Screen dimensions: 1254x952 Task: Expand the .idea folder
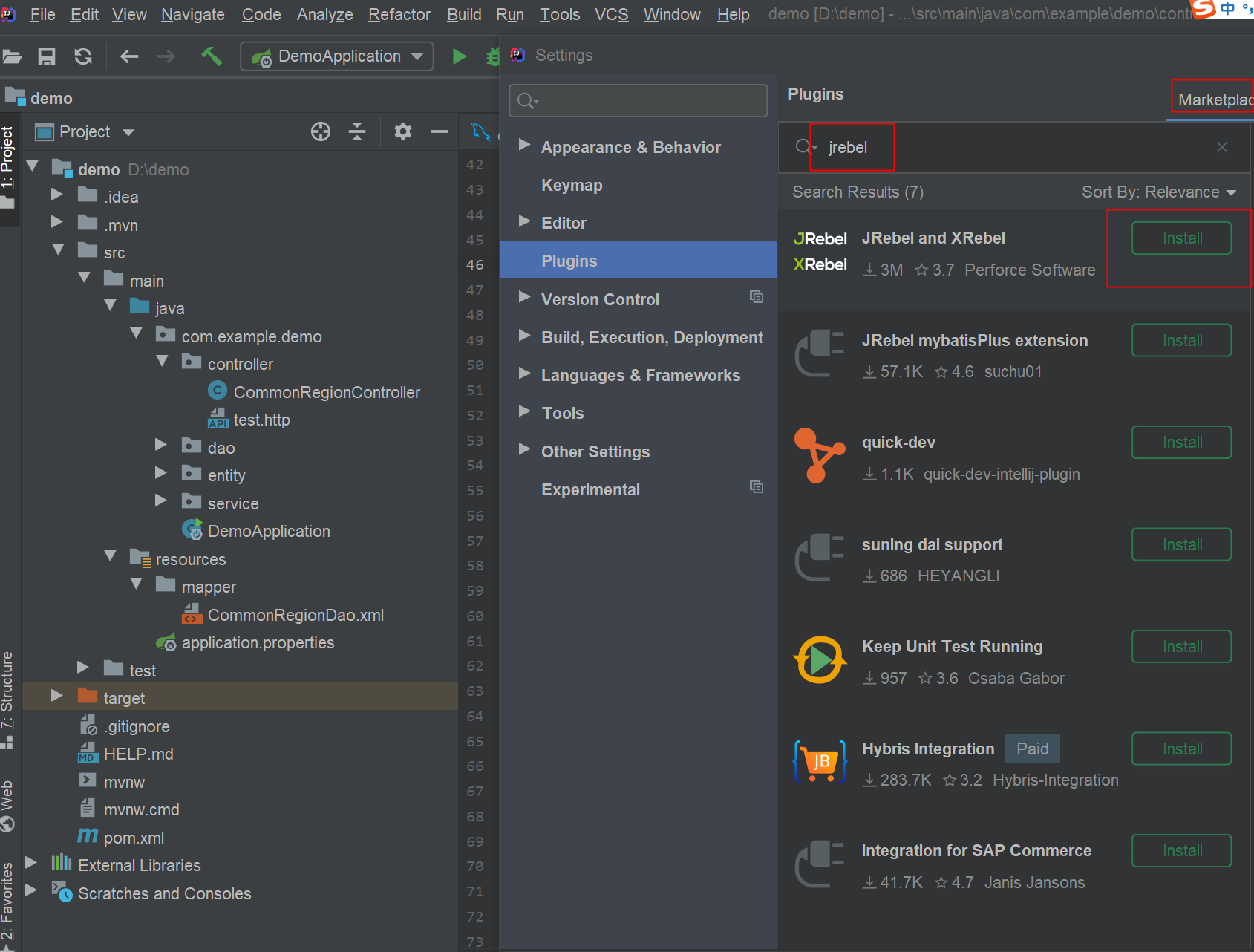click(x=56, y=195)
